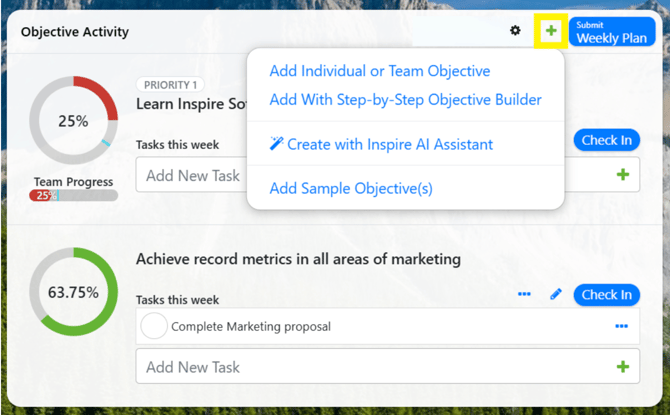
Task: Click the 63.75% progress ring
Action: coord(73,292)
